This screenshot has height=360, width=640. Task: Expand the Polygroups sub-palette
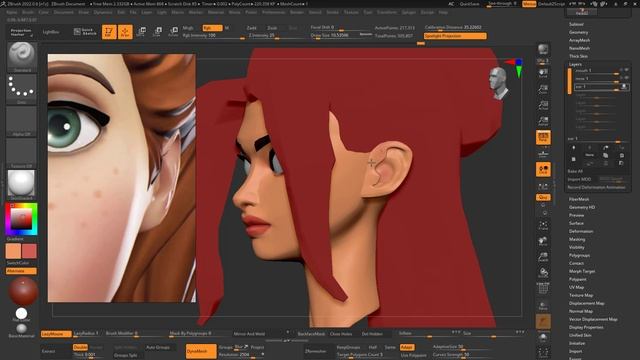pos(580,255)
